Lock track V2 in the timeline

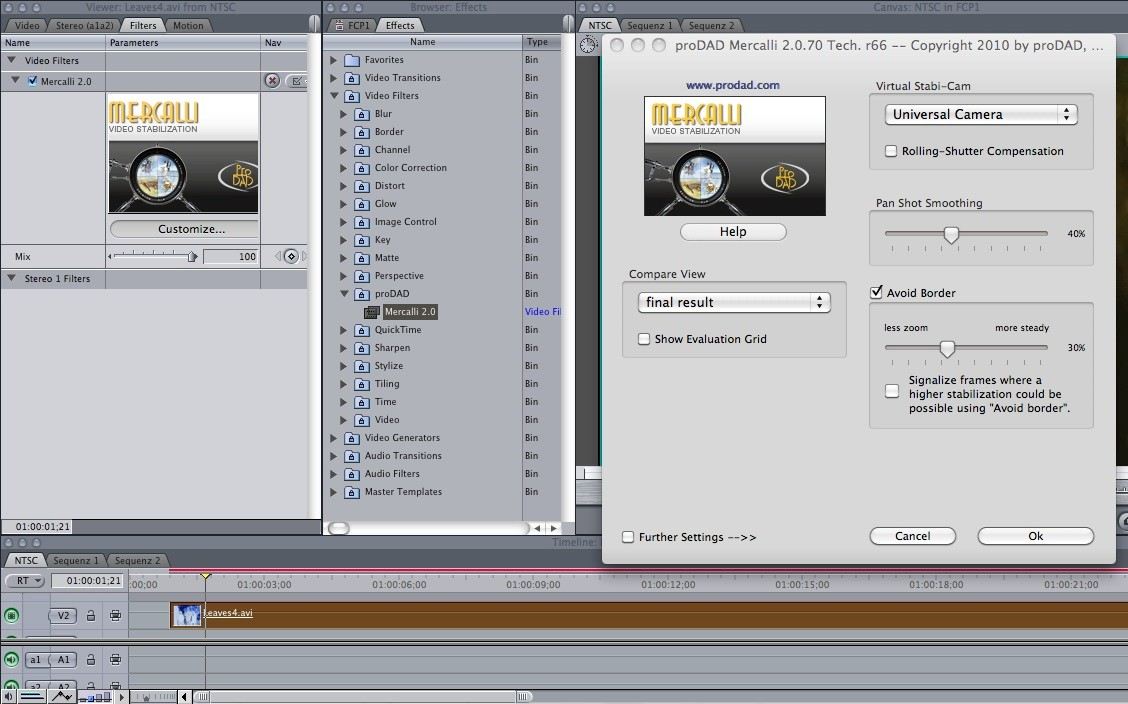[91, 616]
